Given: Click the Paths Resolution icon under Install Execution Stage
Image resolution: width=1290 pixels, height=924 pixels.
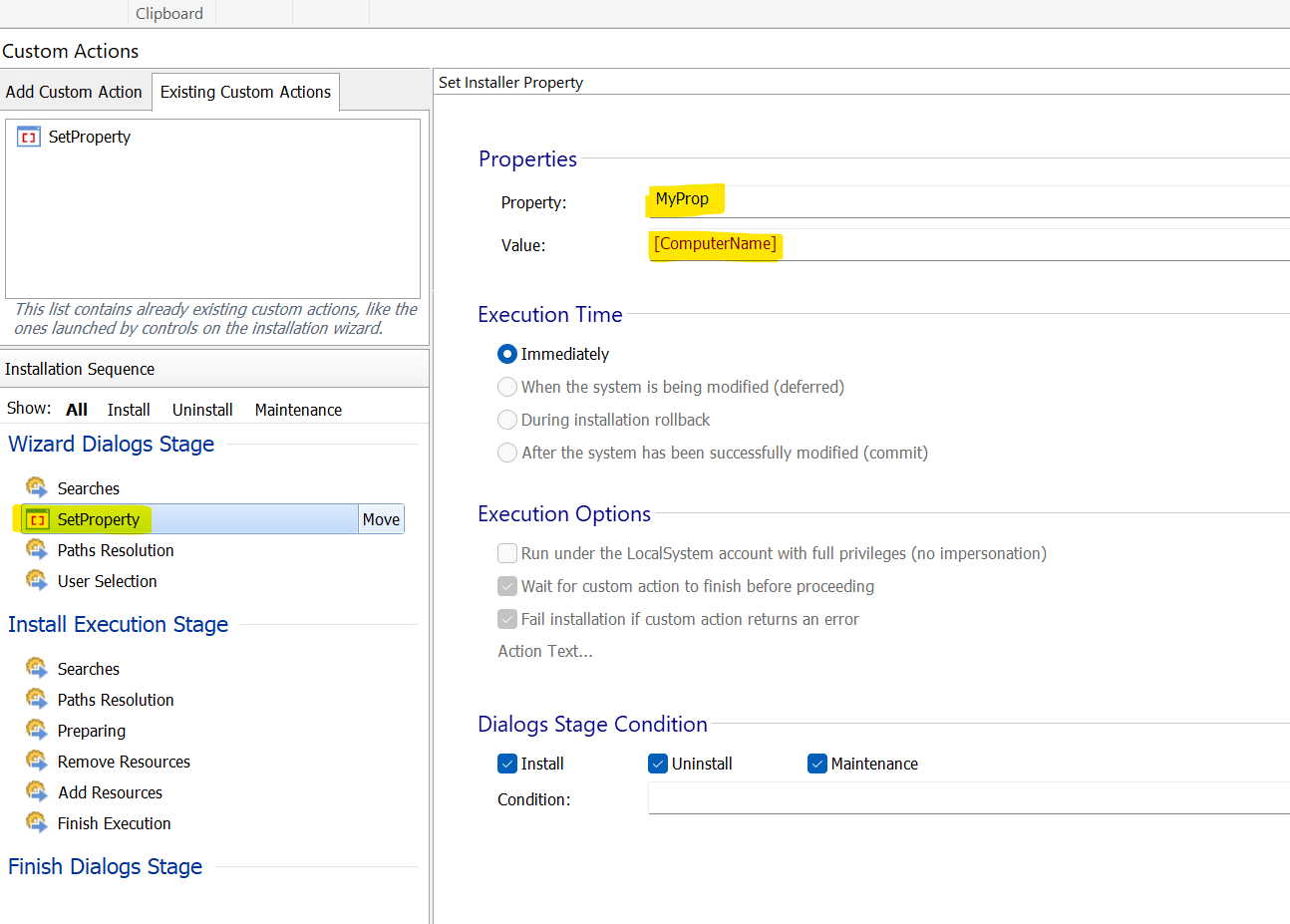Looking at the screenshot, I should pyautogui.click(x=37, y=699).
